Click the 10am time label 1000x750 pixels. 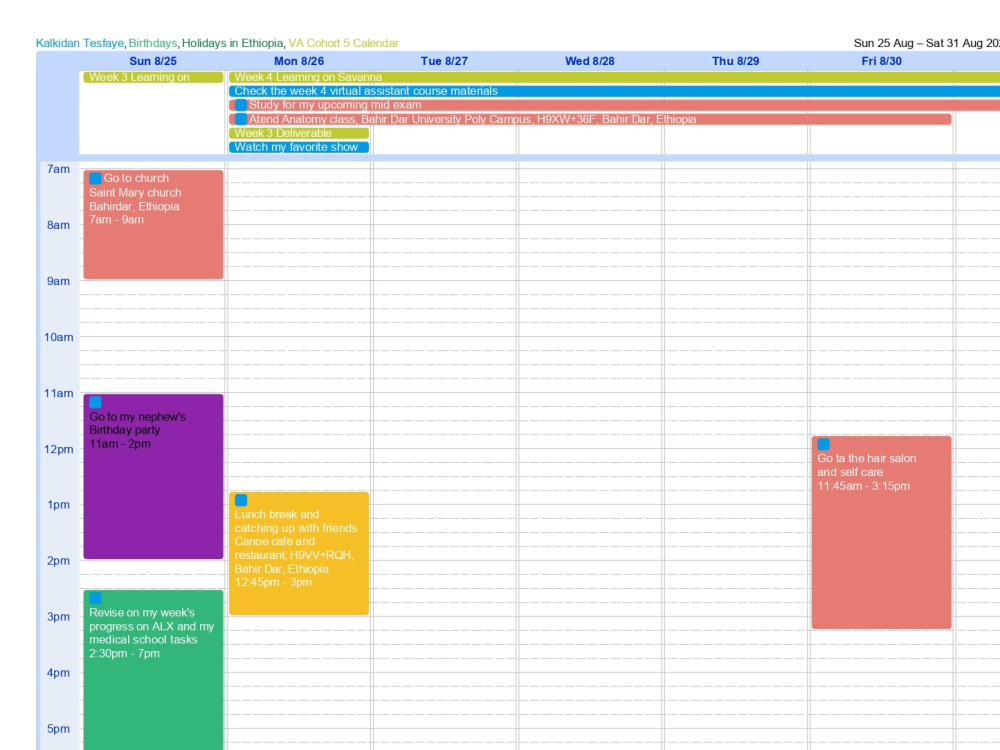58,337
